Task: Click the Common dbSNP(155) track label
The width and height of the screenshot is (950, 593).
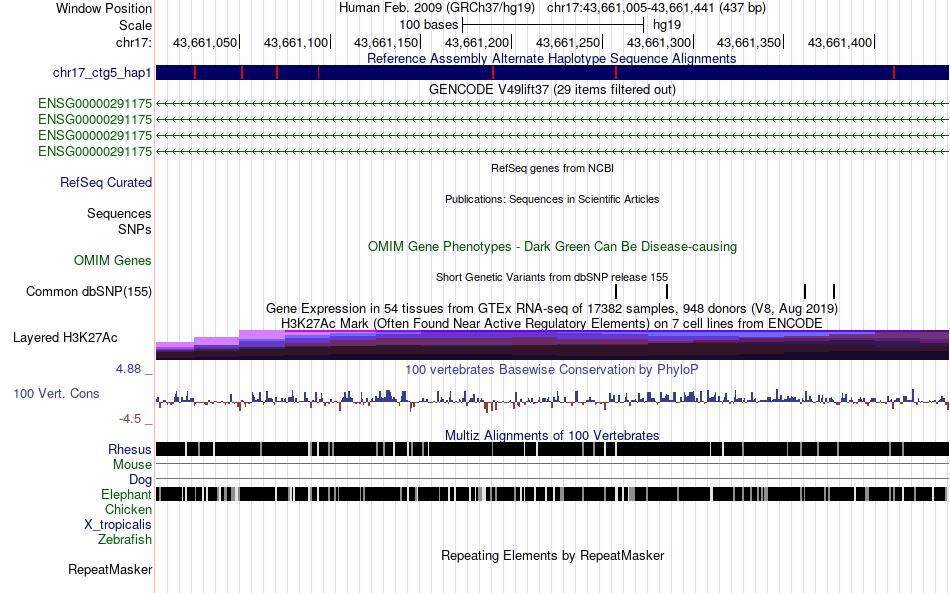Action: 88,291
